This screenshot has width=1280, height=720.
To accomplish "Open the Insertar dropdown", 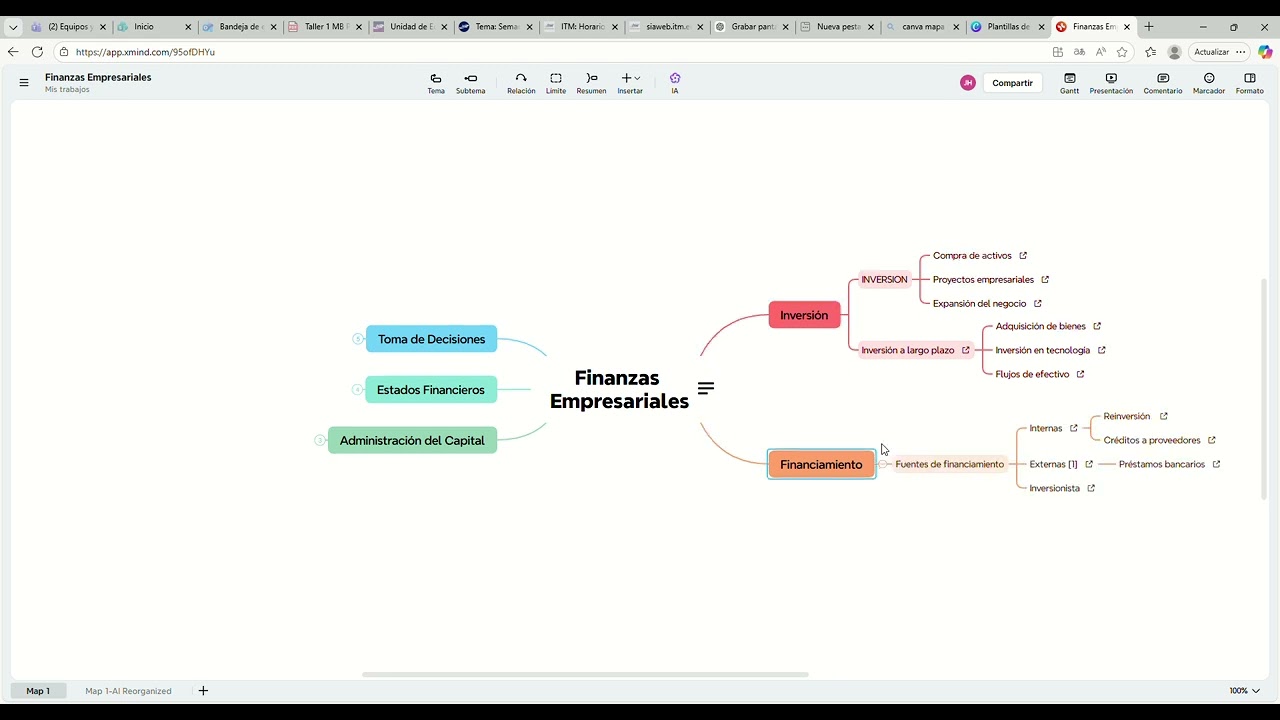I will (630, 83).
